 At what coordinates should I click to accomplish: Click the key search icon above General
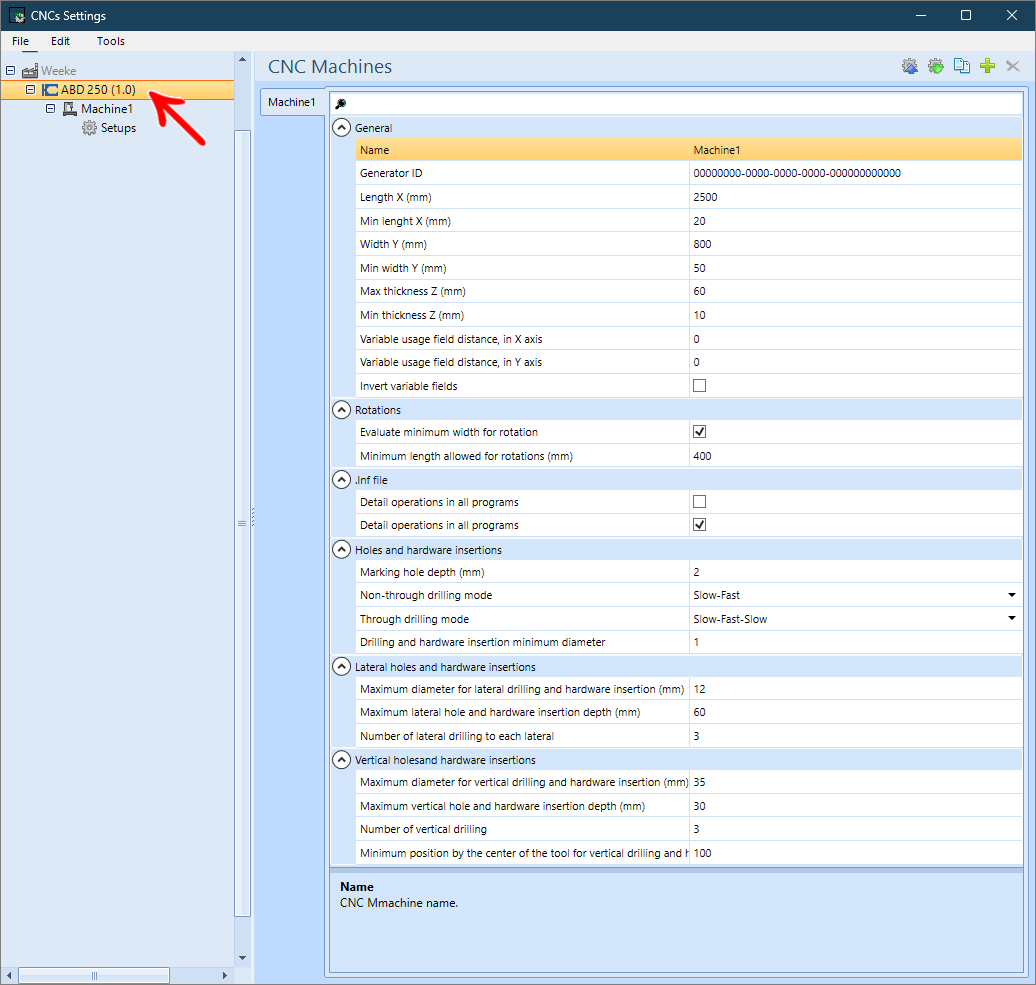pos(341,104)
